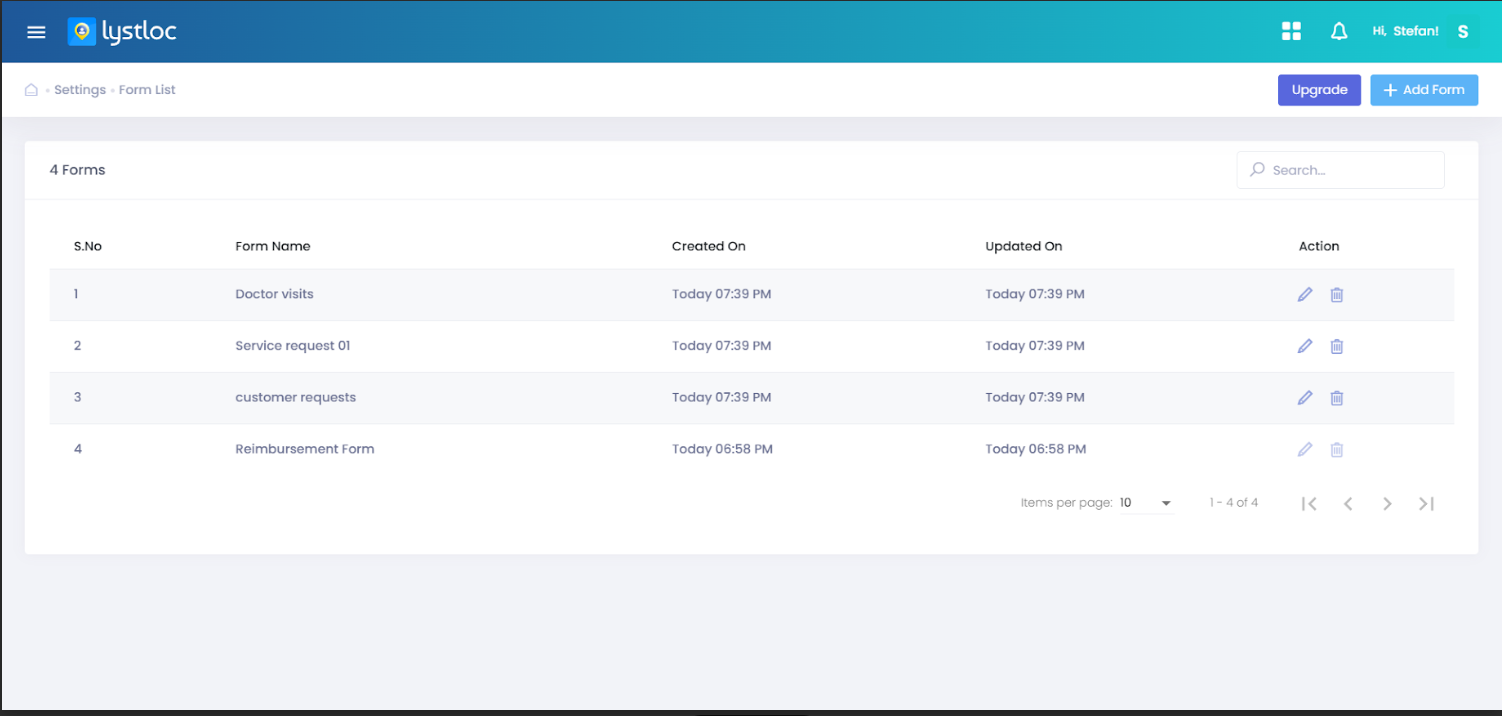Edit the Doctor visits form
1502x716 pixels.
click(1304, 294)
